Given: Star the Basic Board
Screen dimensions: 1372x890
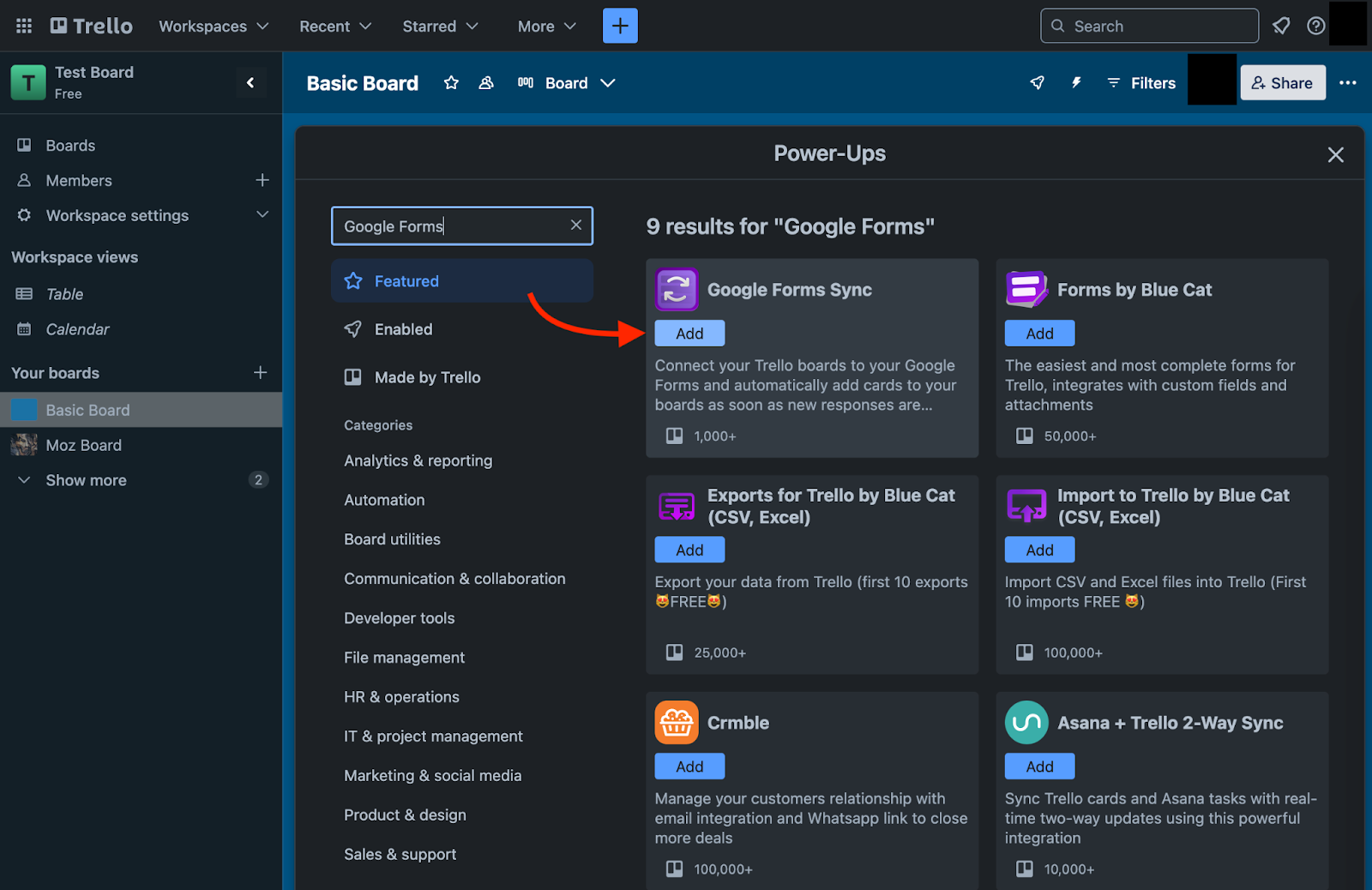Looking at the screenshot, I should (451, 83).
